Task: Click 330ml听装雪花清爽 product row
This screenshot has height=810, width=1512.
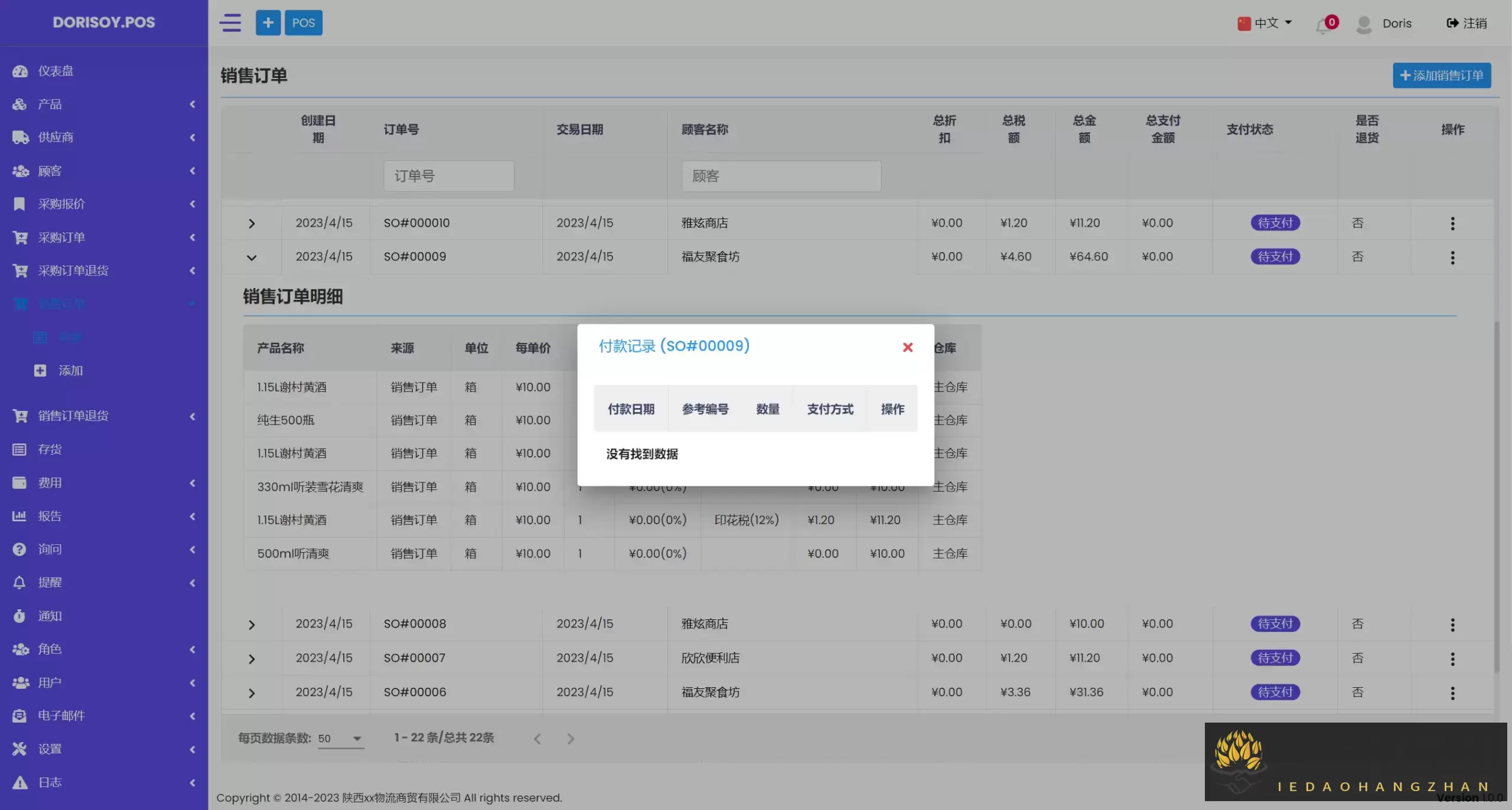Action: [612, 486]
